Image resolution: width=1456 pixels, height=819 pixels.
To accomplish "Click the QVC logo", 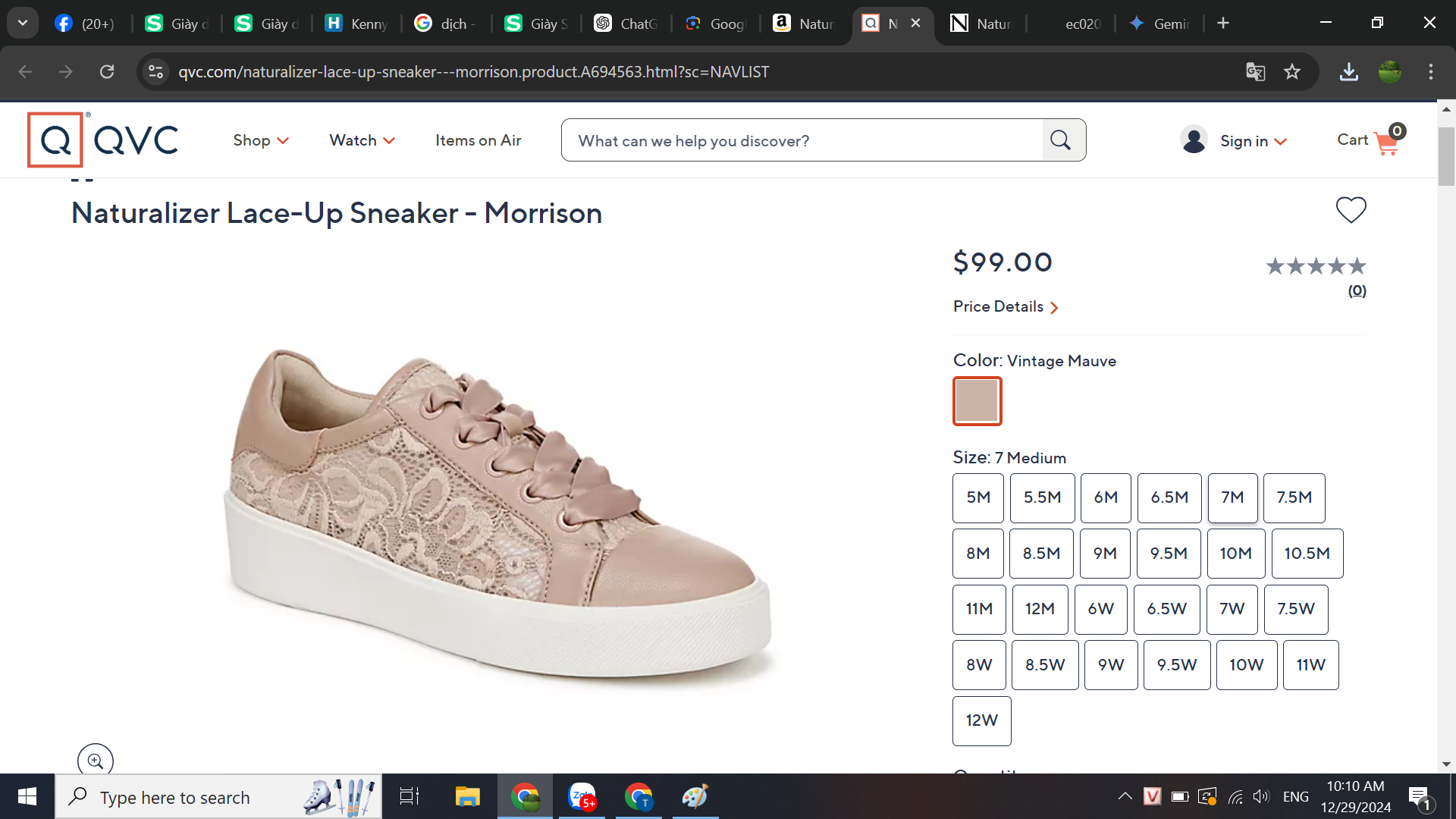I will click(x=103, y=140).
